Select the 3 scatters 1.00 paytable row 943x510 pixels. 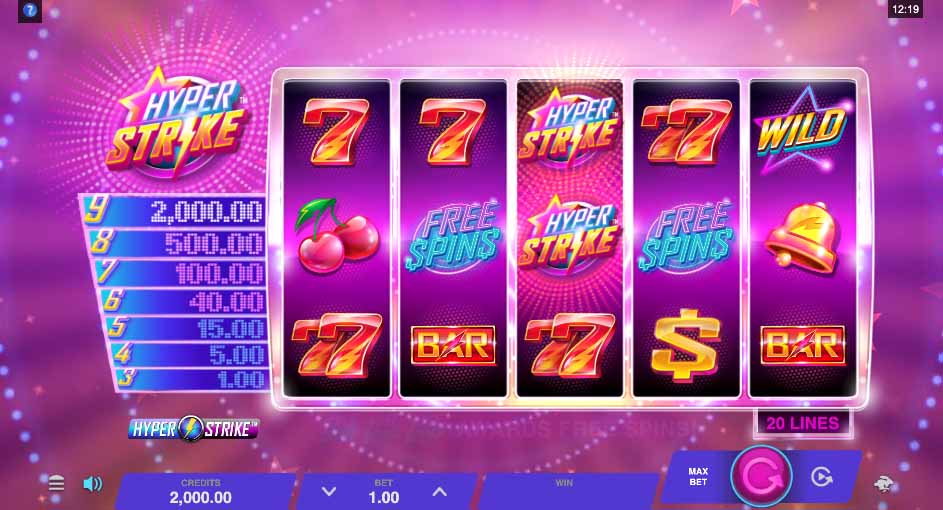[191, 379]
